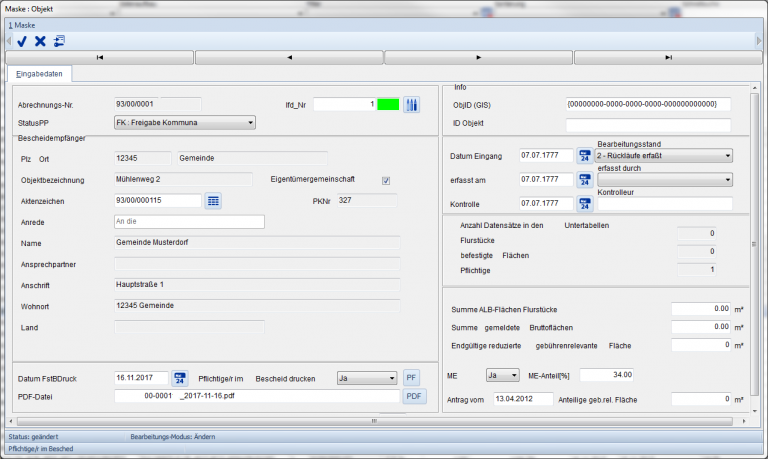Click 'Bearbeitungs-Modus: Ändern' status text

(172, 436)
